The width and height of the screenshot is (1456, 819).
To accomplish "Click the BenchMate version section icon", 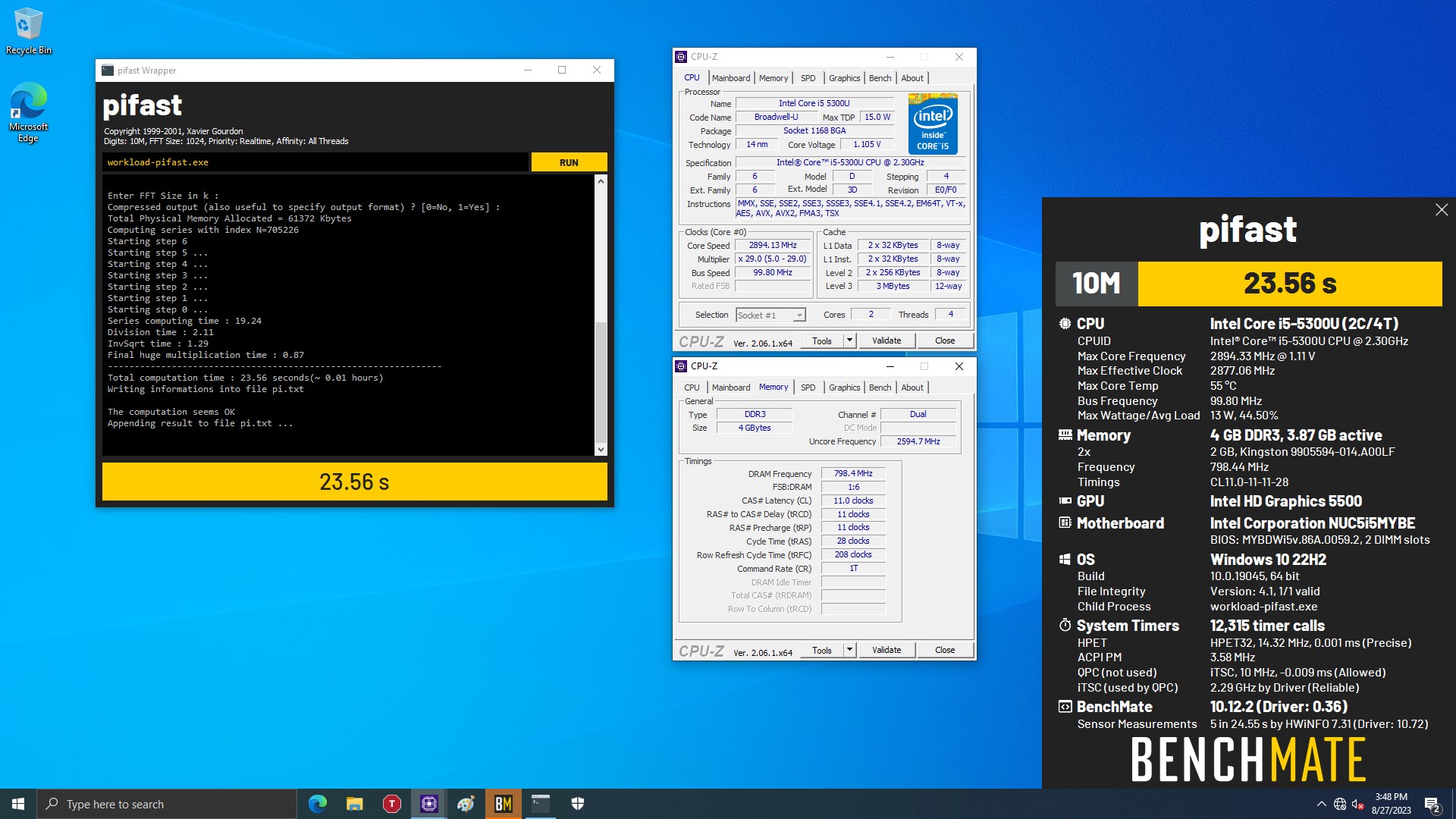I will tap(1065, 707).
